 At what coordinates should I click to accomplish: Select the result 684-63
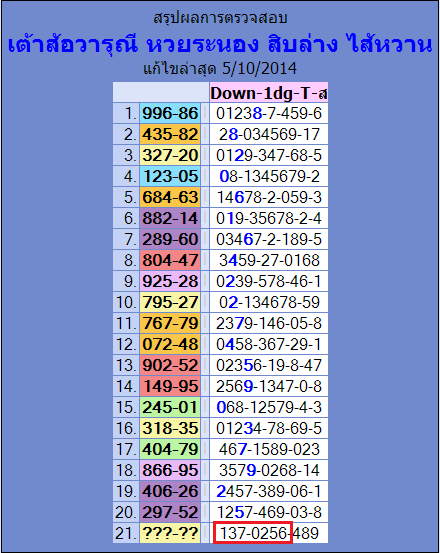pos(170,197)
